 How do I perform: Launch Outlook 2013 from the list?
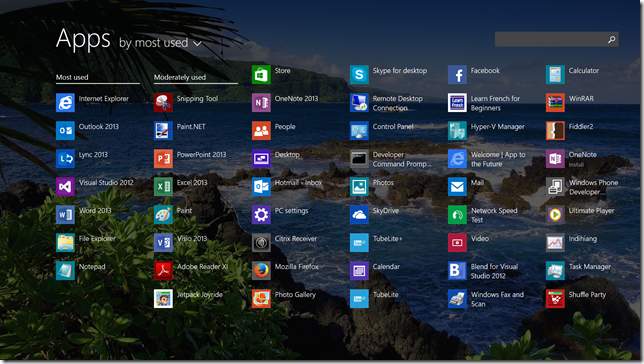coord(65,131)
